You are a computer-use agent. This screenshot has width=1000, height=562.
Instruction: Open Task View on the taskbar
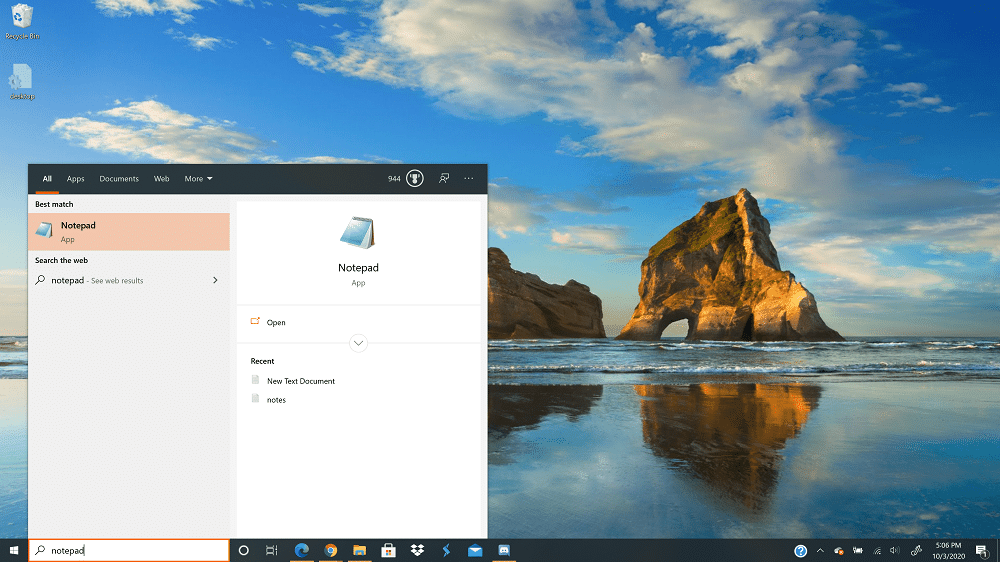272,550
